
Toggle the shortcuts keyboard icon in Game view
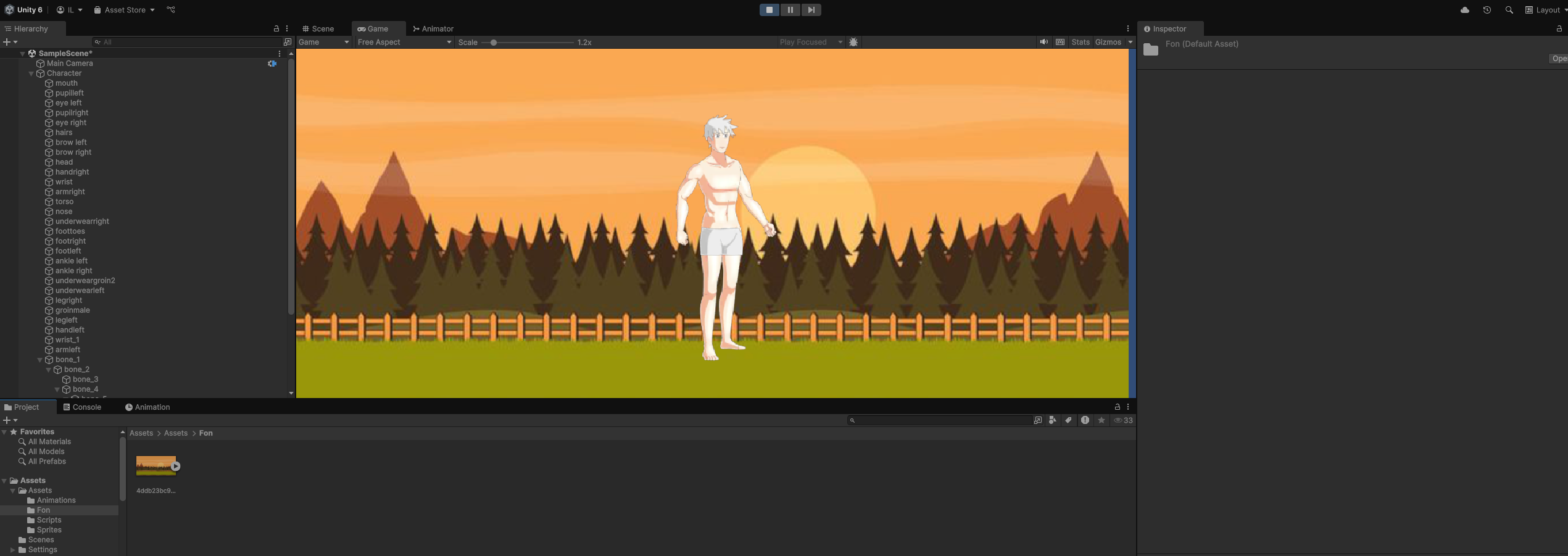(1060, 42)
